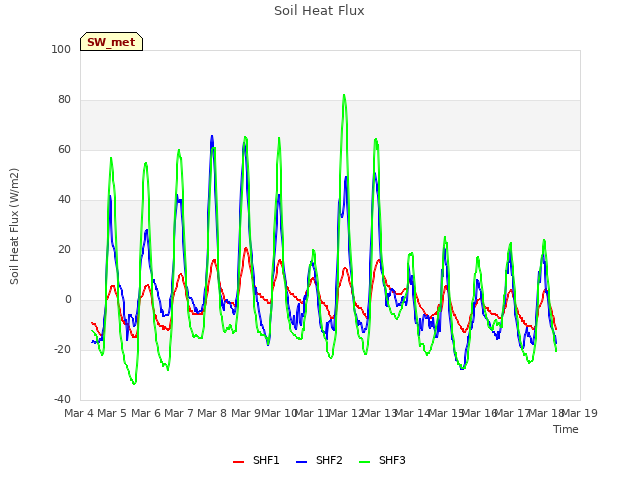The image size is (640, 480).
Task: Click the Mar 5 x-axis label
Action: click(x=112, y=413)
